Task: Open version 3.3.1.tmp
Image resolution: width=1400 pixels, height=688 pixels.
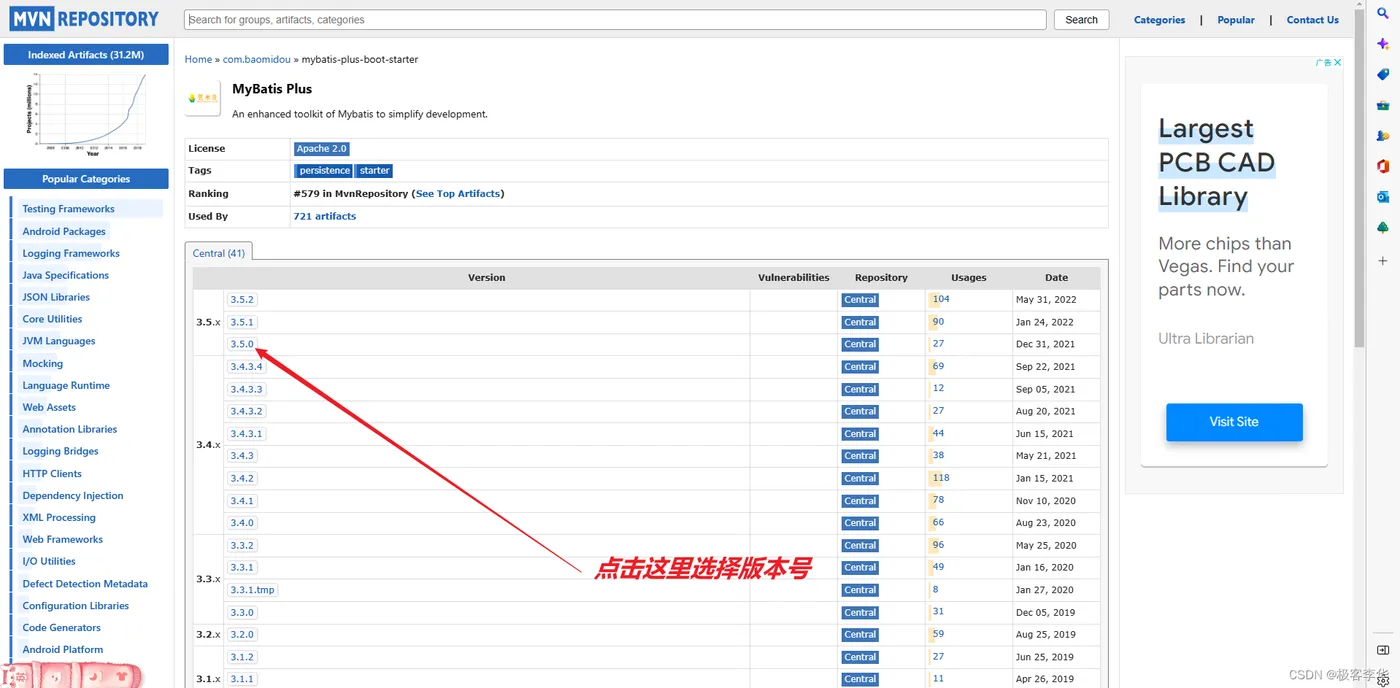Action: pyautogui.click(x=252, y=590)
